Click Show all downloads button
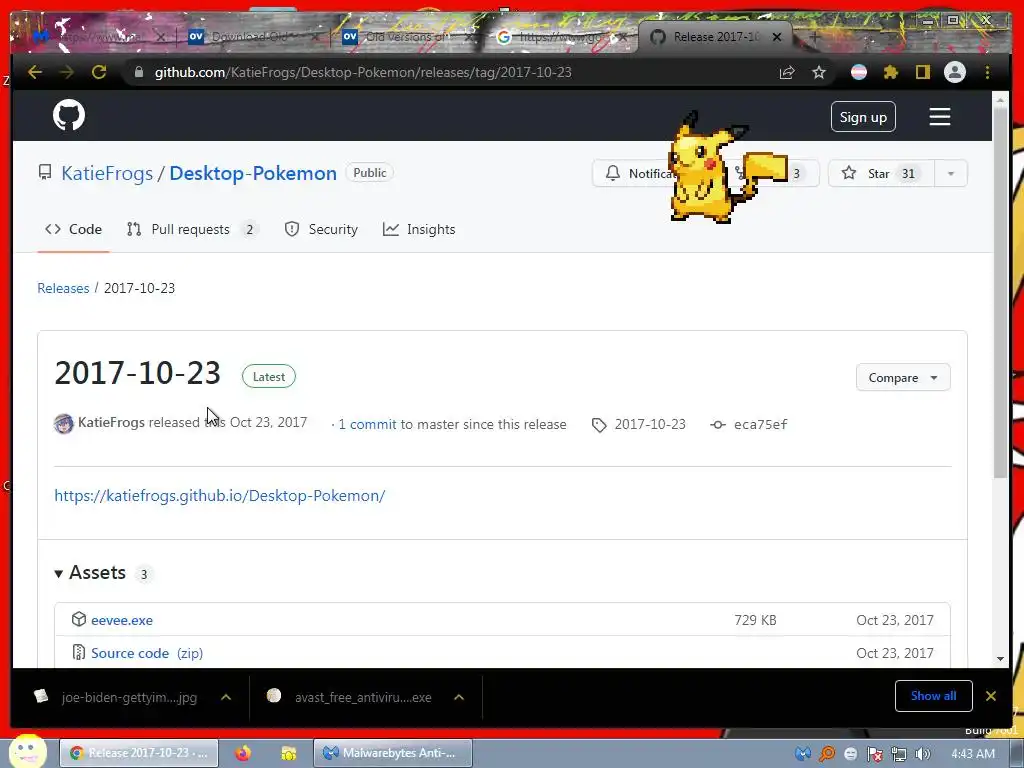Screen dimensions: 1024x768 [x=933, y=696]
